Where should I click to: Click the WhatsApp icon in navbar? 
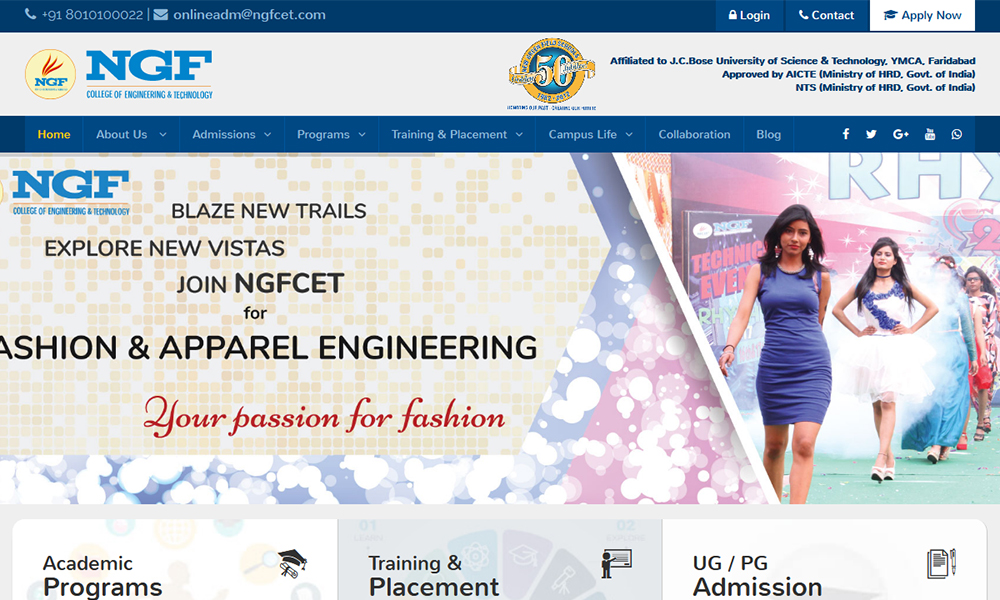[957, 134]
